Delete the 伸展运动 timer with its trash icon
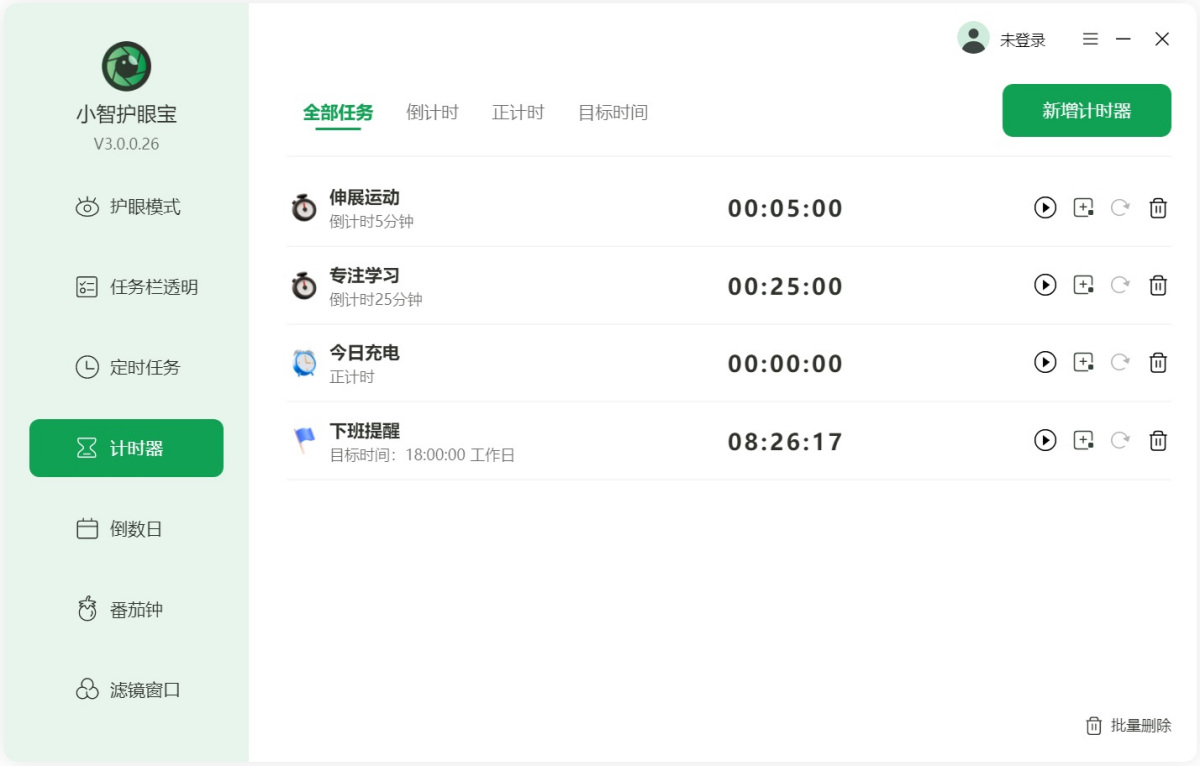Screen dimensions: 1200x766 [x=1158, y=208]
